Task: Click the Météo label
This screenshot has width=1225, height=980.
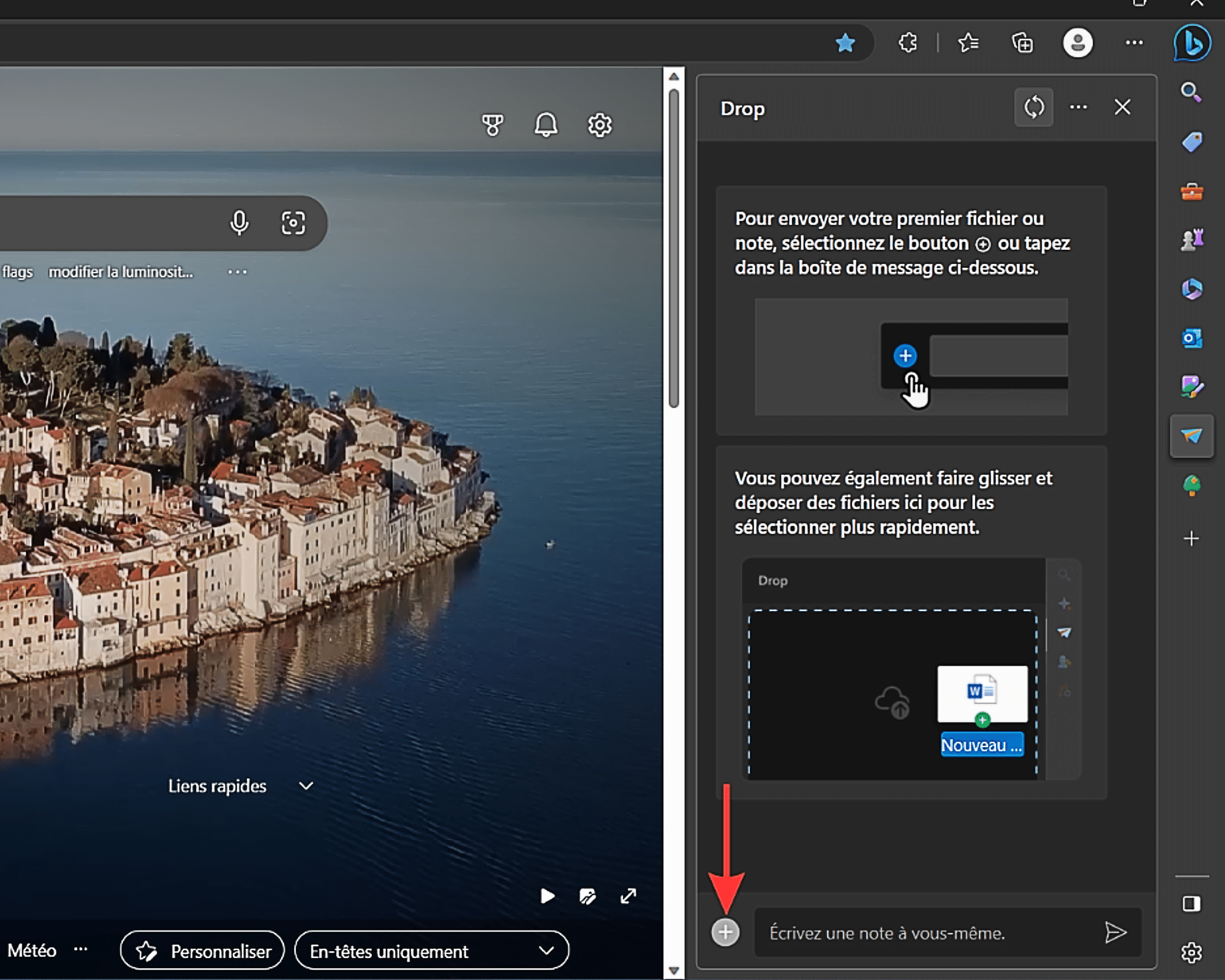Action: click(32, 951)
